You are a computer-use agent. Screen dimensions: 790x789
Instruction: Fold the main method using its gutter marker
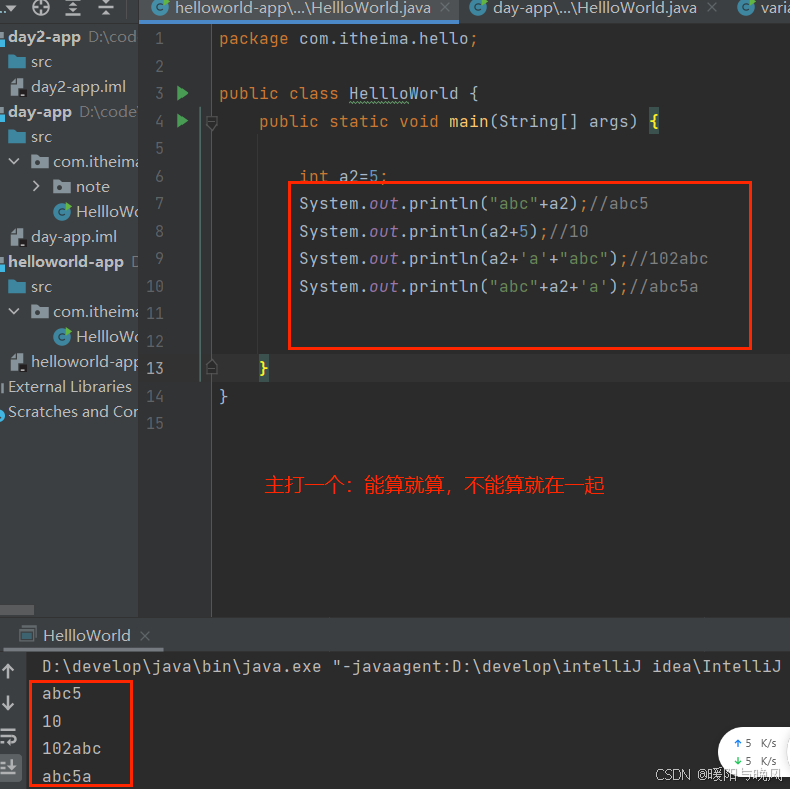[212, 122]
